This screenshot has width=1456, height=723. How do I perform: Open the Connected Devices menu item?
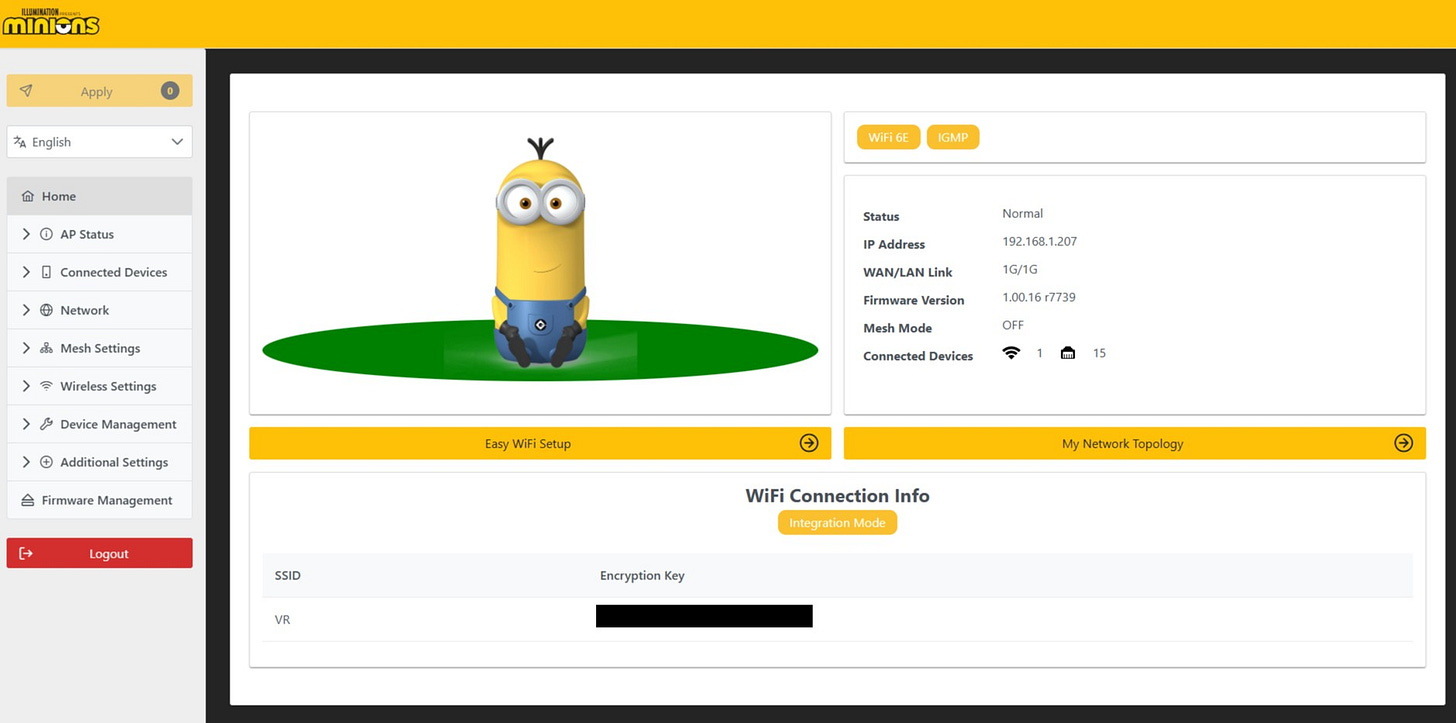pos(99,272)
